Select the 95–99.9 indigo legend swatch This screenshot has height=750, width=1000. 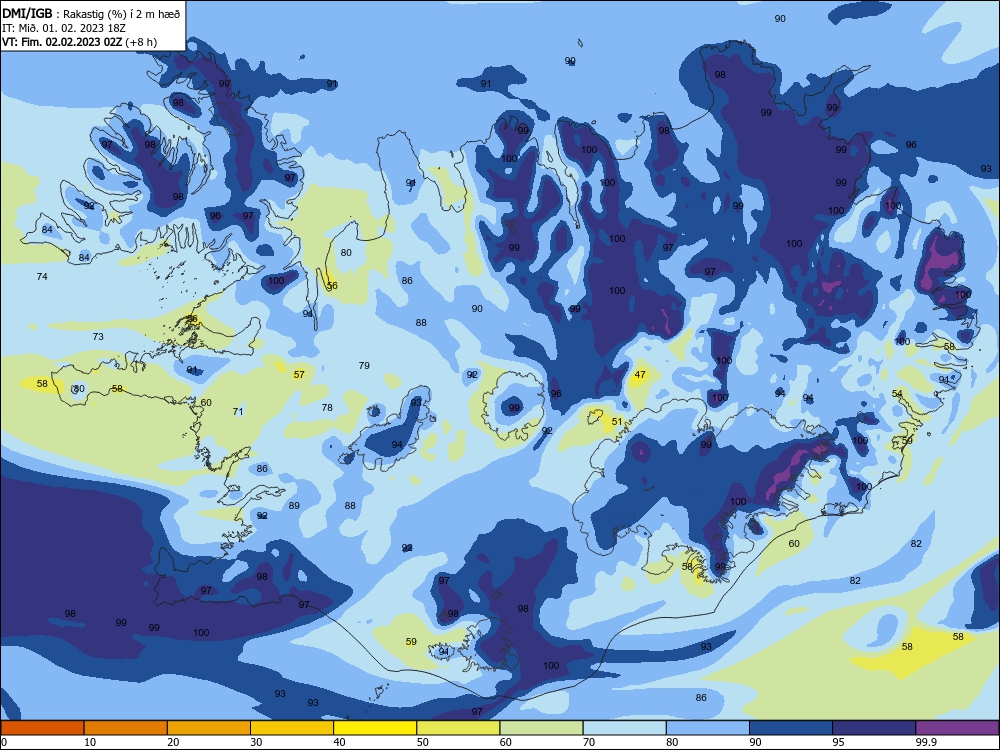click(874, 728)
